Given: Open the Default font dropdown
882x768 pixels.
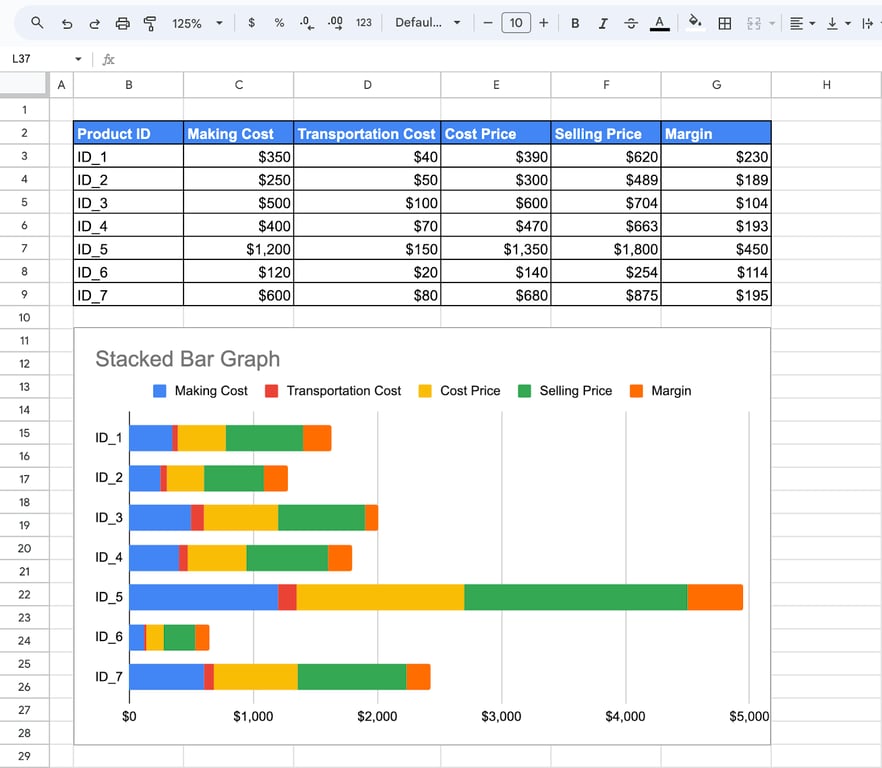Looking at the screenshot, I should pyautogui.click(x=428, y=23).
